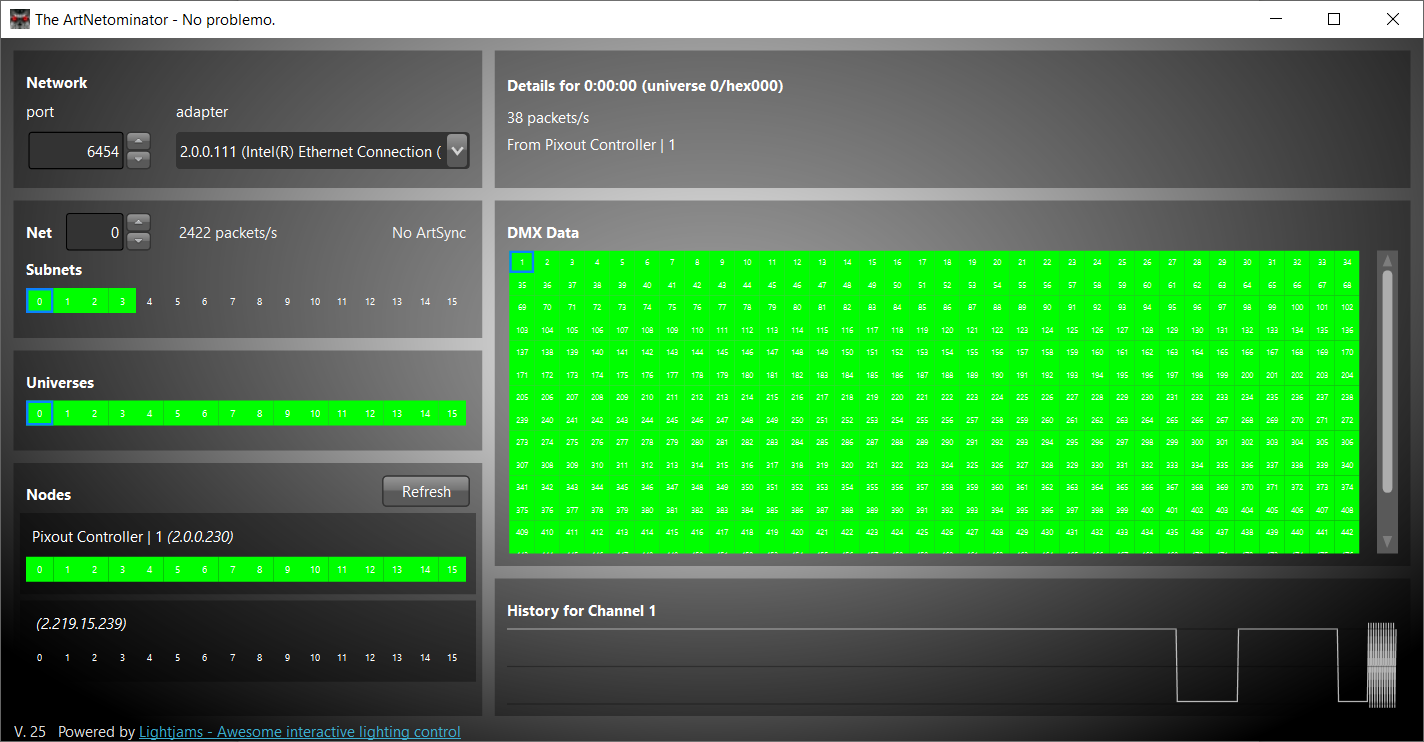The height and width of the screenshot is (742, 1424).
Task: Click the Net value up arrow
Action: 138,222
